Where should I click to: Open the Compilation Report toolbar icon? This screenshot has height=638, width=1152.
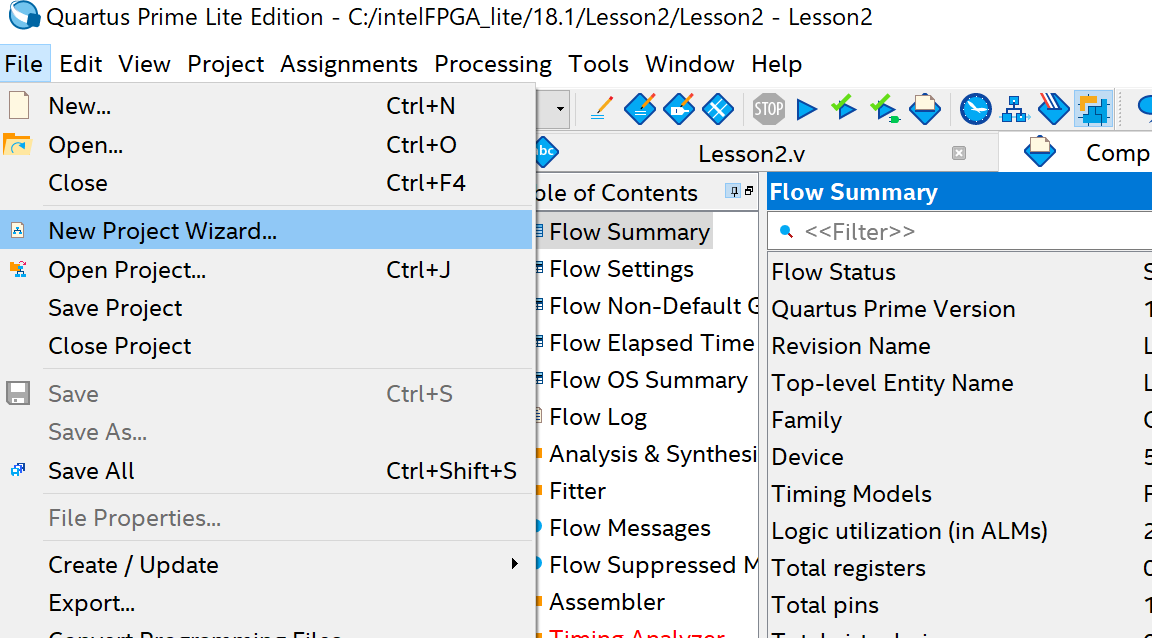coord(925,110)
